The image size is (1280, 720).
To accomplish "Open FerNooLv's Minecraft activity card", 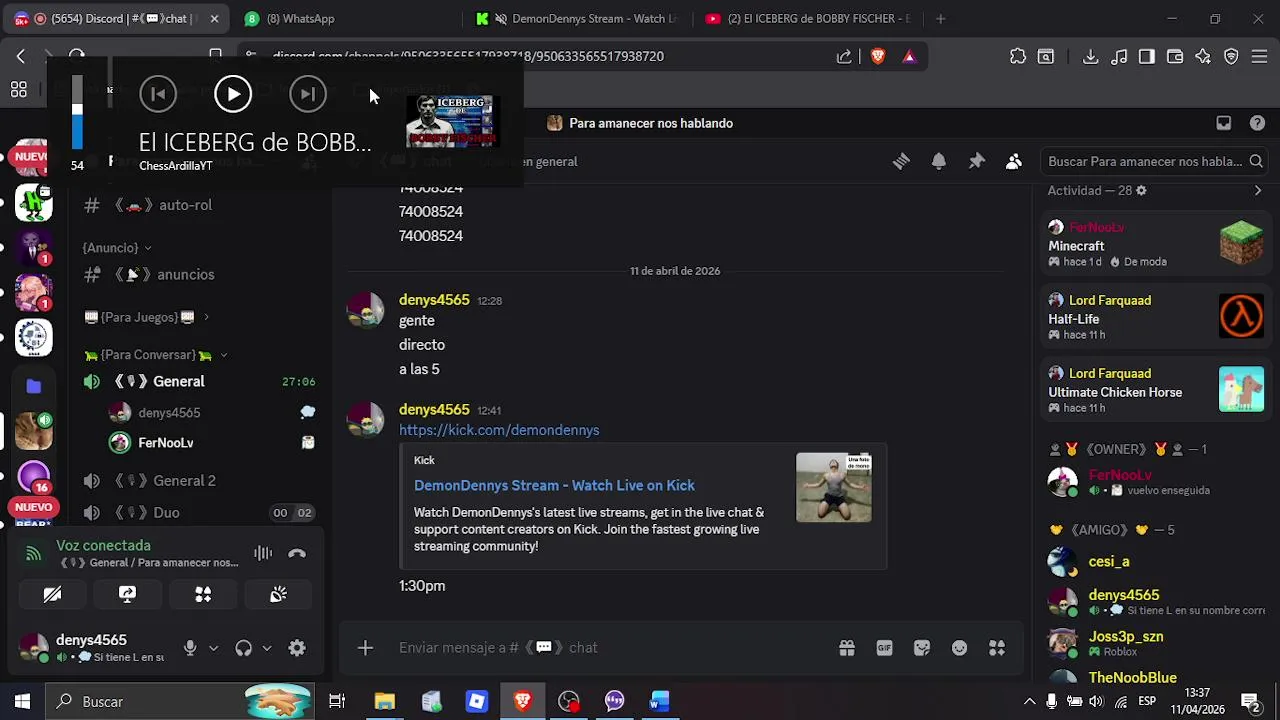I will [1155, 244].
